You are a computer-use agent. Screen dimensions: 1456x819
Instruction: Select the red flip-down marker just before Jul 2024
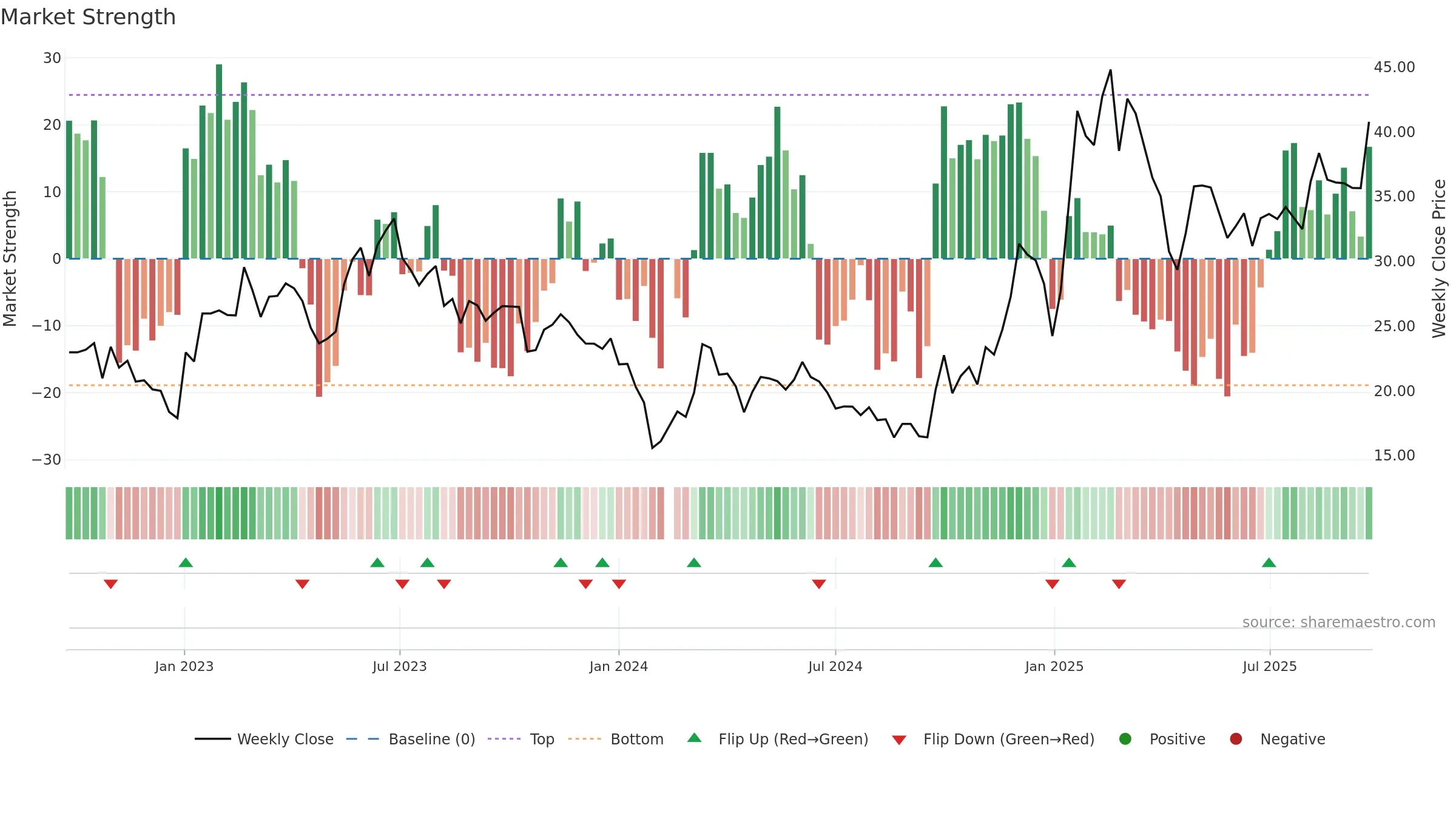819,584
